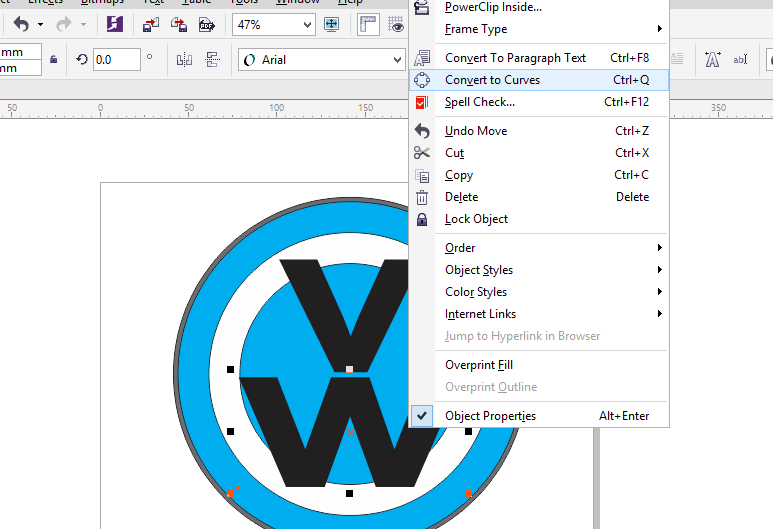The width and height of the screenshot is (773, 529).
Task: Click the Import icon in toolbar
Action: (x=151, y=24)
